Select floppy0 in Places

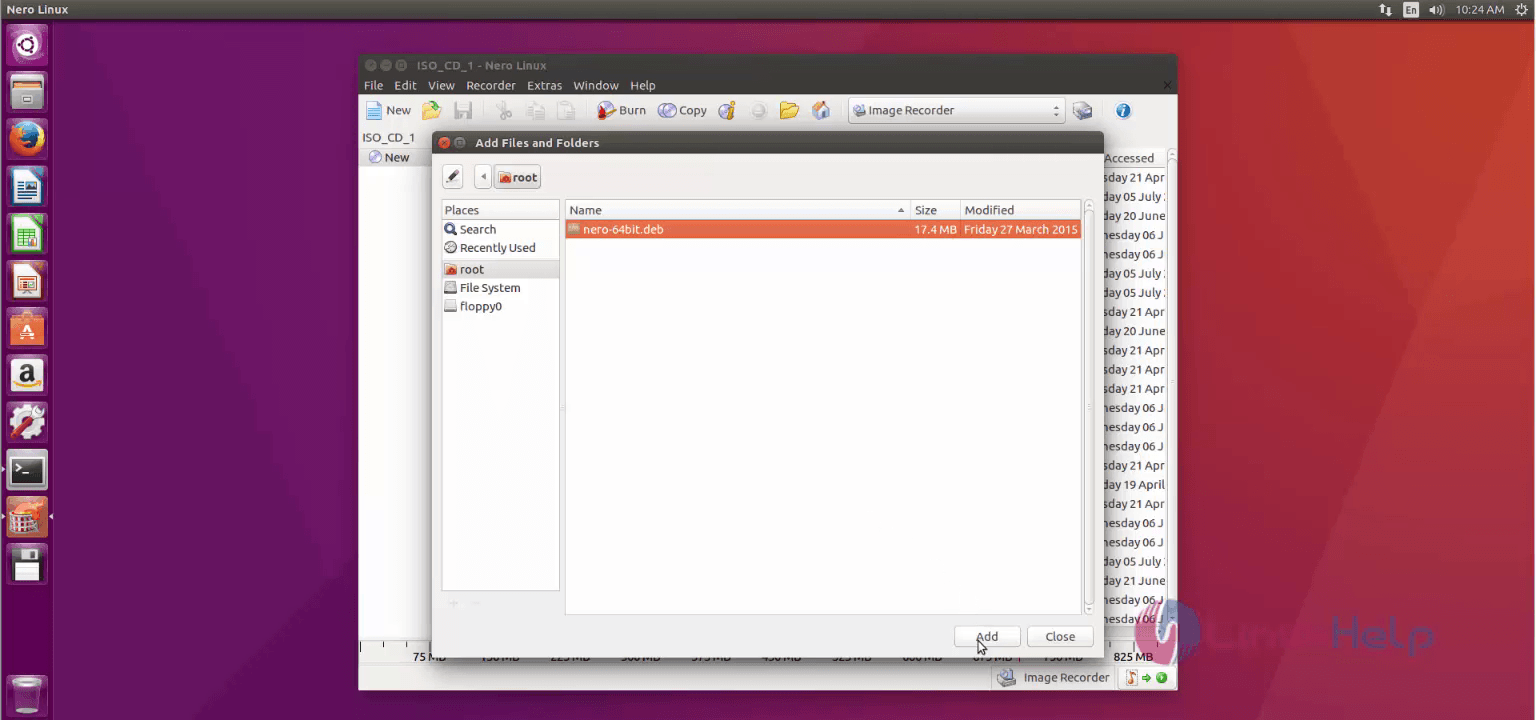(500, 307)
